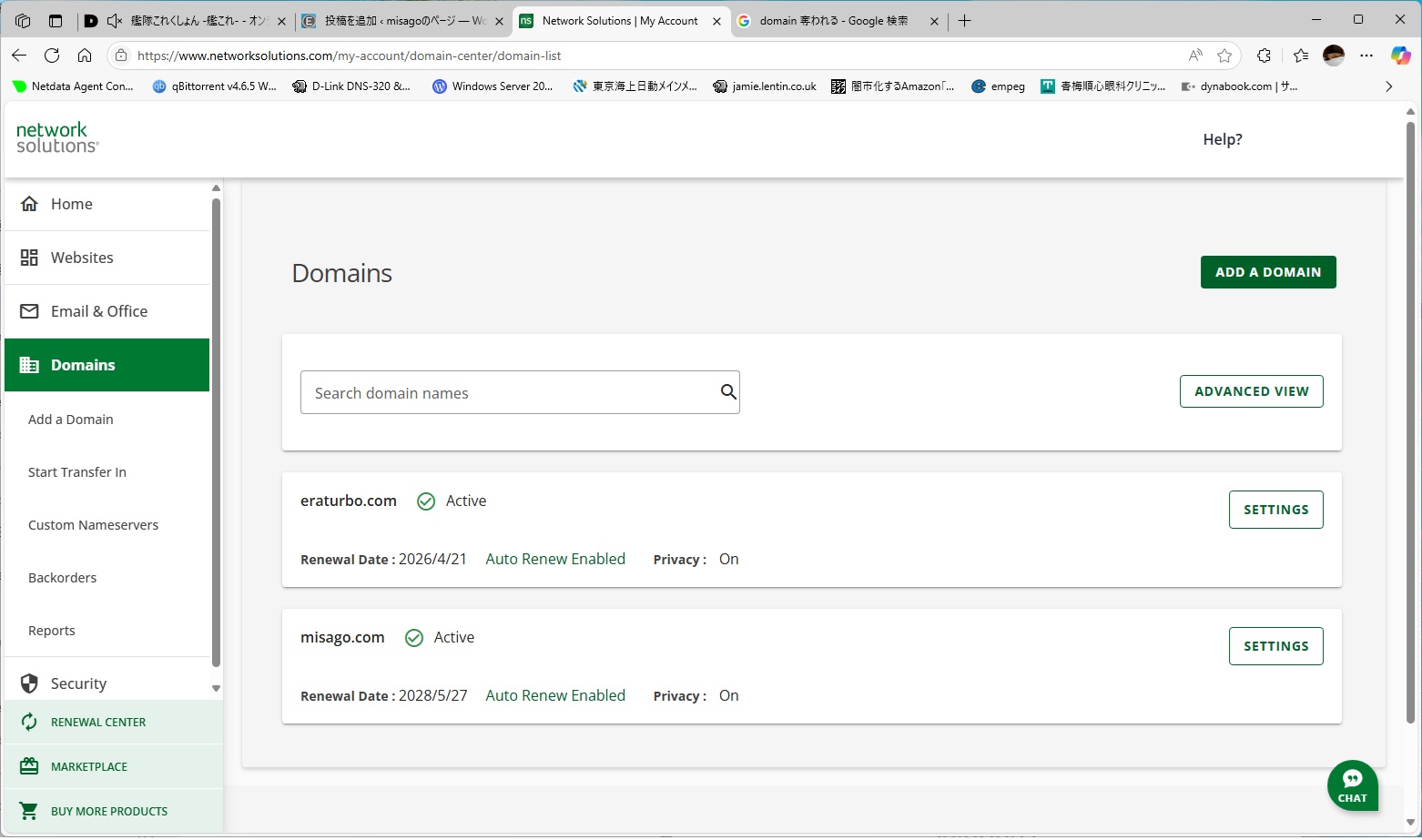Click the Network Solutions logo

pos(57,137)
